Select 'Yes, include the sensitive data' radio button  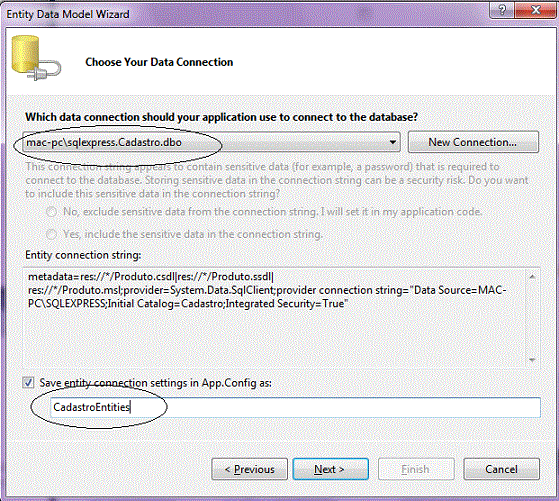point(52,234)
